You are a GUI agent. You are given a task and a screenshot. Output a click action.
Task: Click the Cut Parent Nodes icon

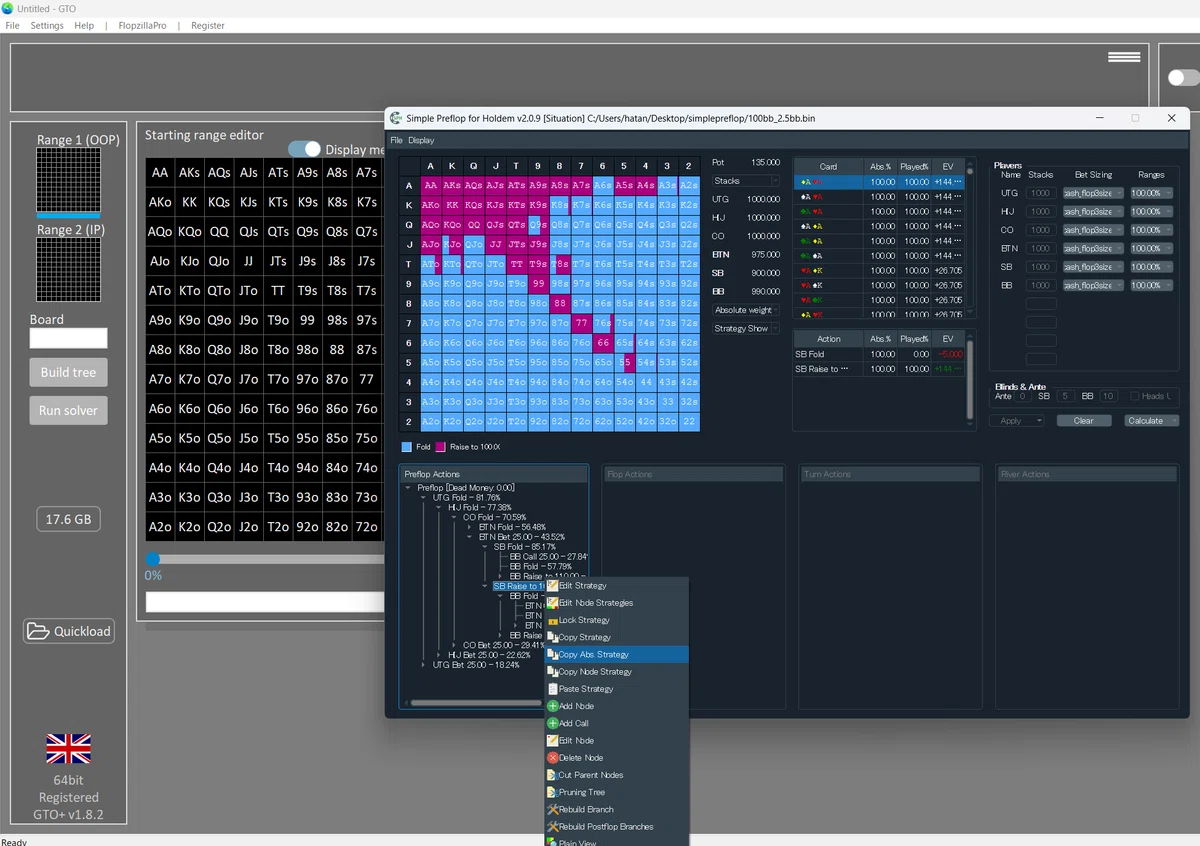click(x=552, y=775)
